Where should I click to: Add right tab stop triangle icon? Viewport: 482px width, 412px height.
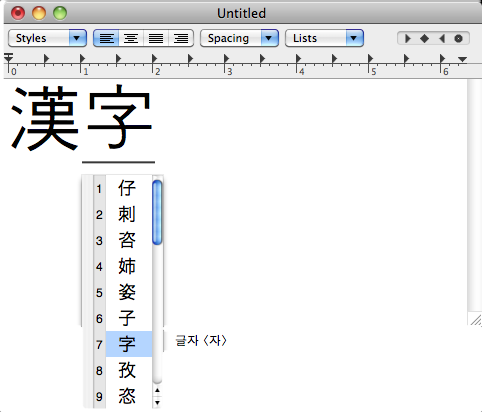click(x=442, y=39)
